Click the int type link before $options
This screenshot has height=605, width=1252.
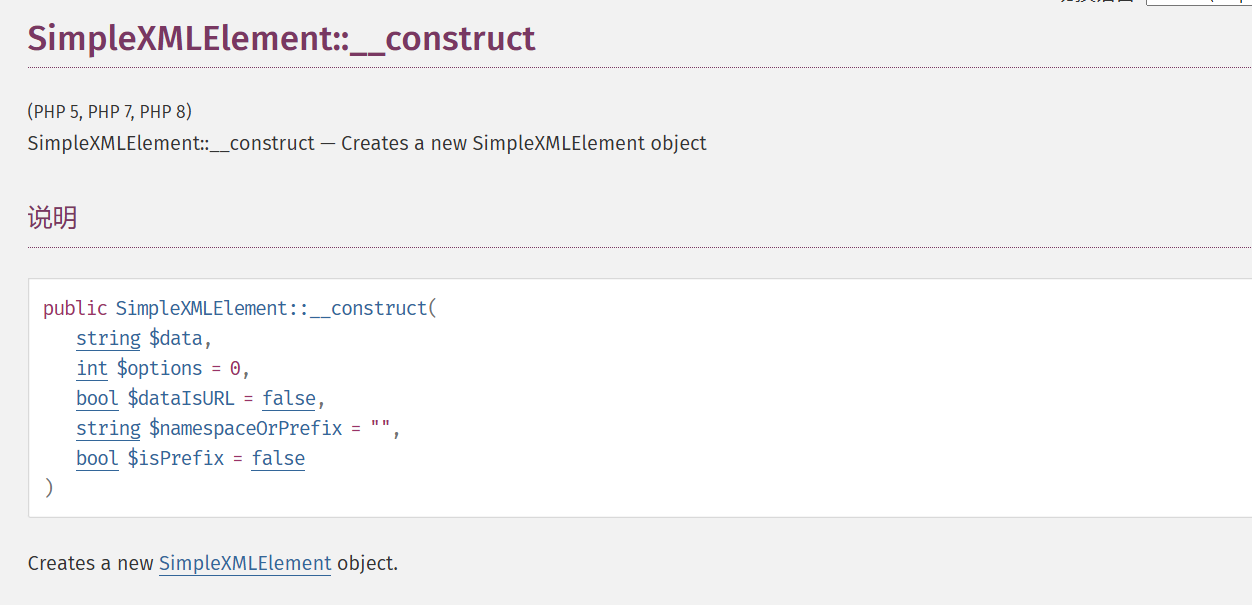click(x=92, y=368)
